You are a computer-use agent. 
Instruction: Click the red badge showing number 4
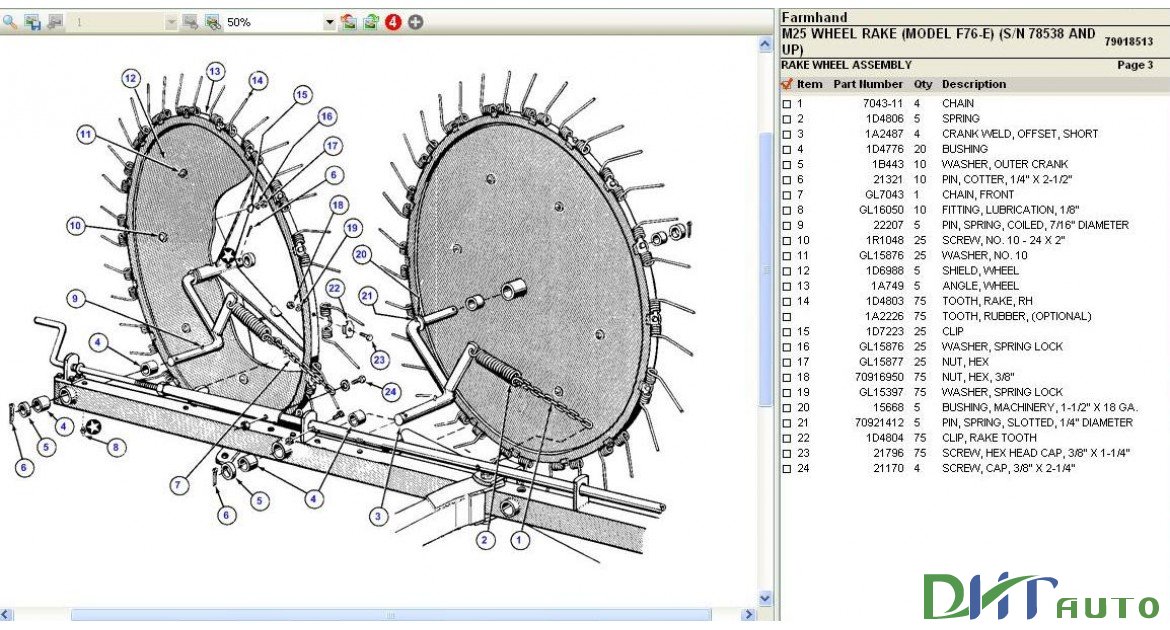(394, 21)
